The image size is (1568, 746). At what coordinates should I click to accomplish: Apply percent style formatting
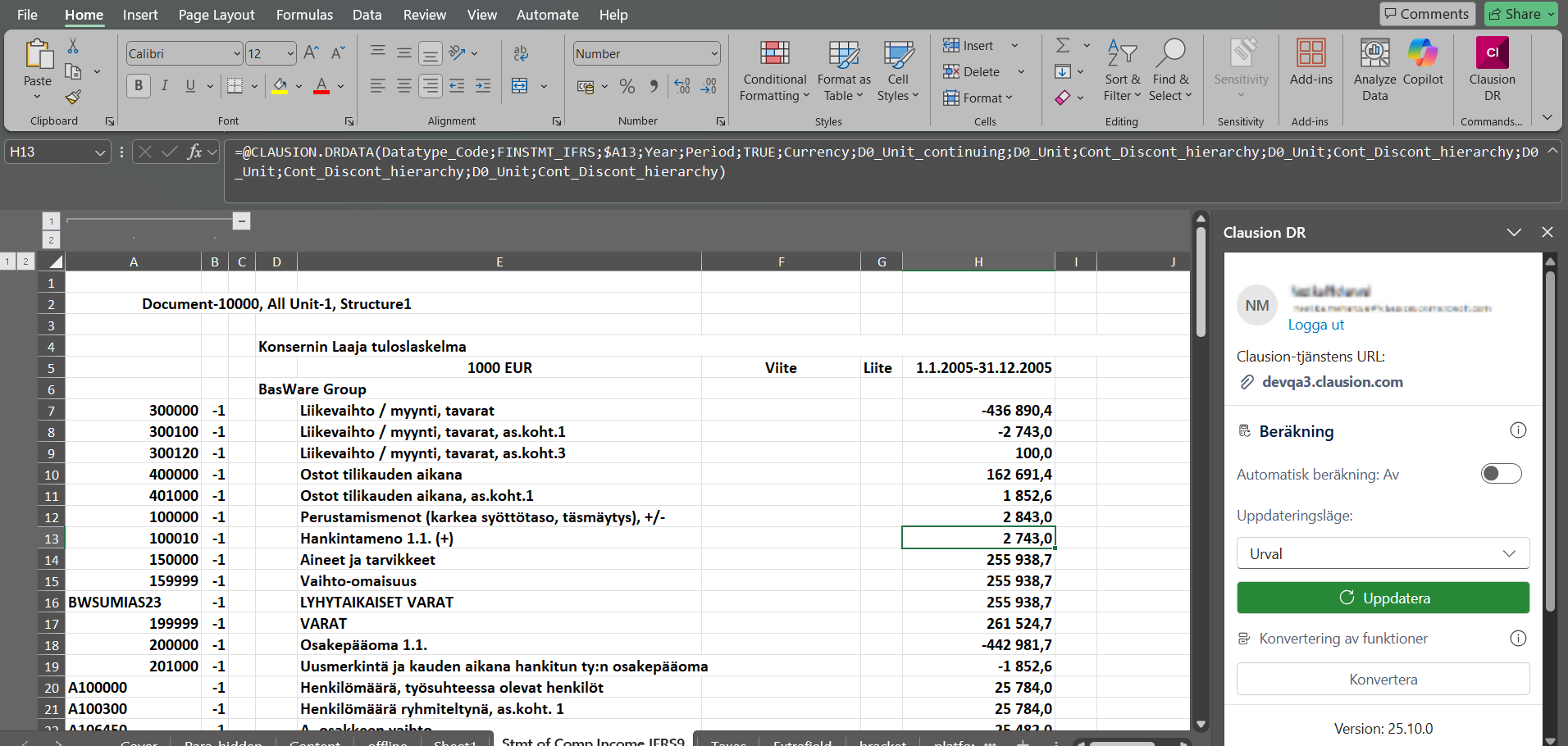[627, 86]
